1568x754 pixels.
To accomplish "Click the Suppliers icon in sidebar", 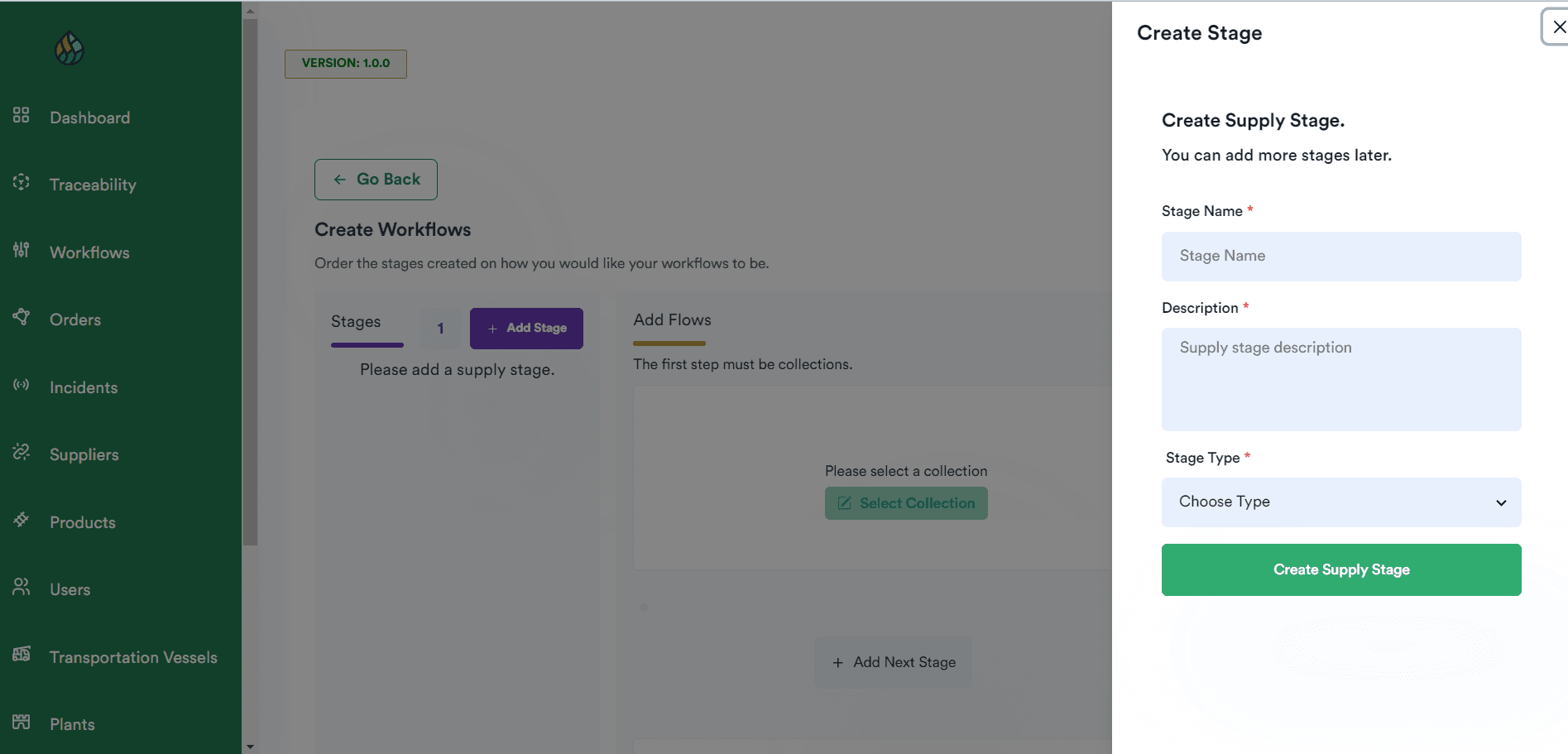I will click(22, 452).
